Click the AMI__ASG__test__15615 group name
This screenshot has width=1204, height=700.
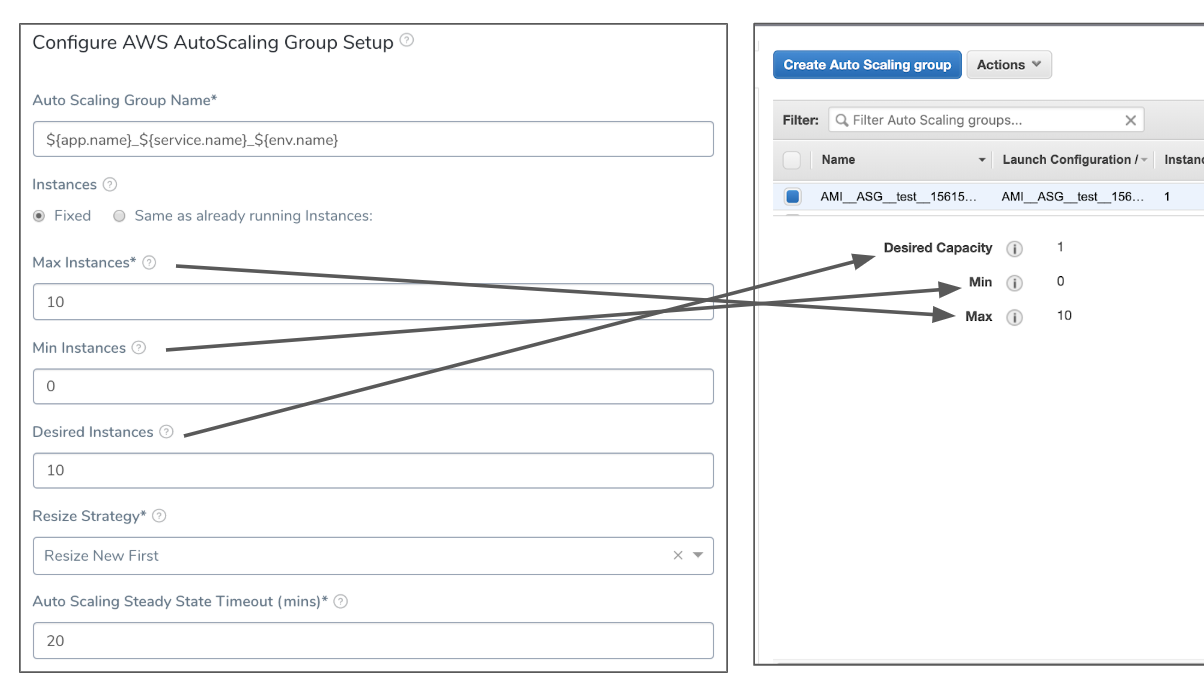(x=898, y=197)
